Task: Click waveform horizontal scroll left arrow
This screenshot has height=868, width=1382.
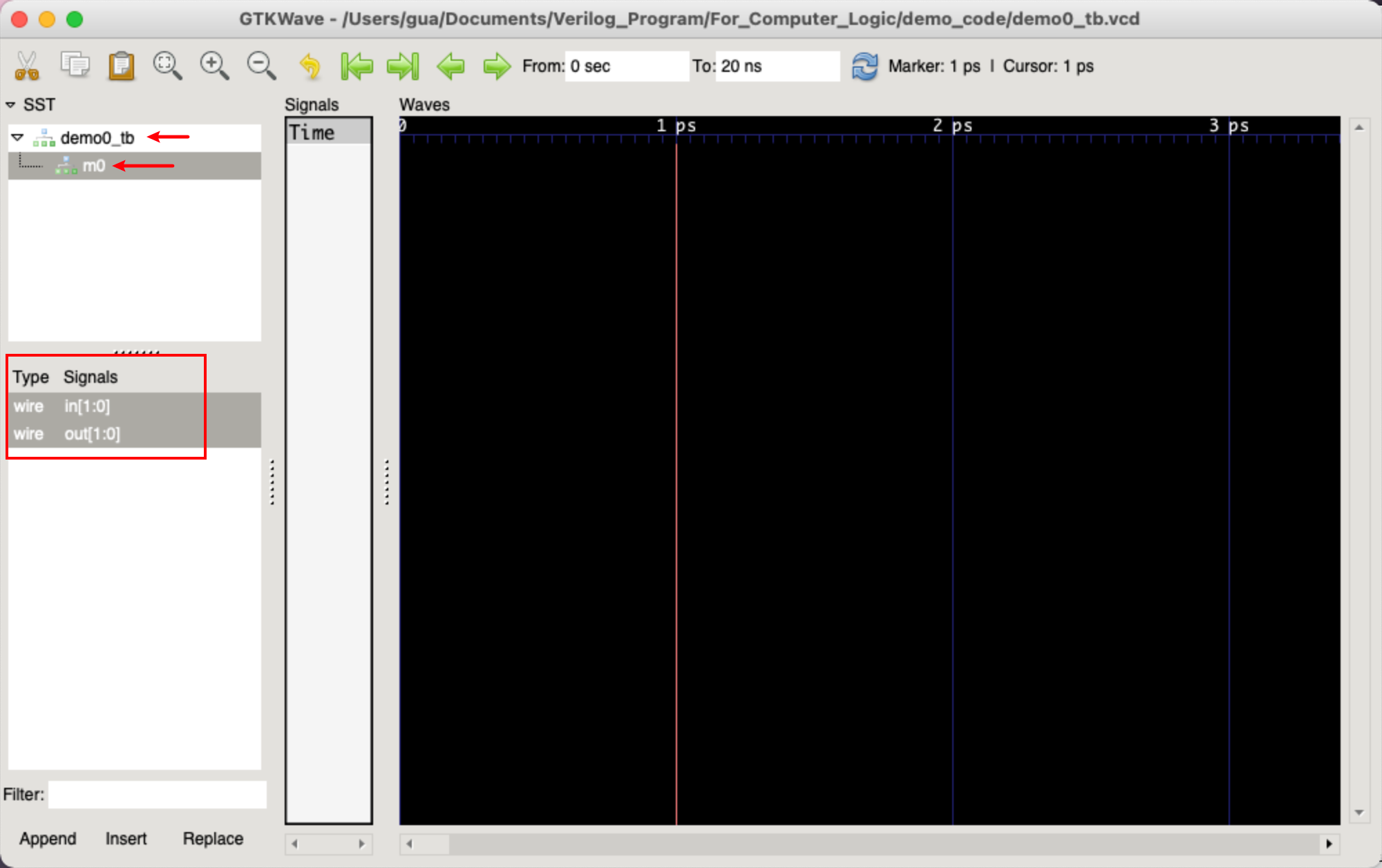Action: (409, 844)
